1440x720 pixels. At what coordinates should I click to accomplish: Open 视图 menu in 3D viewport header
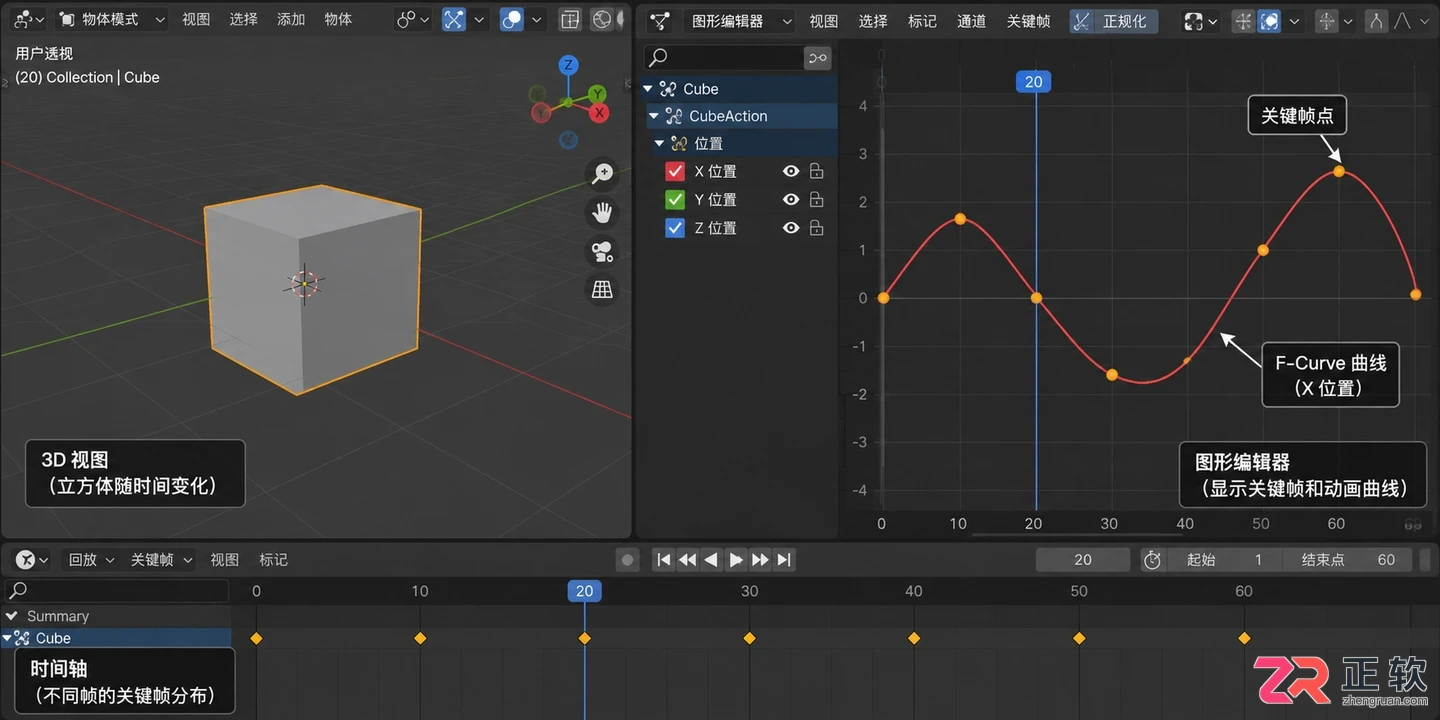point(196,19)
